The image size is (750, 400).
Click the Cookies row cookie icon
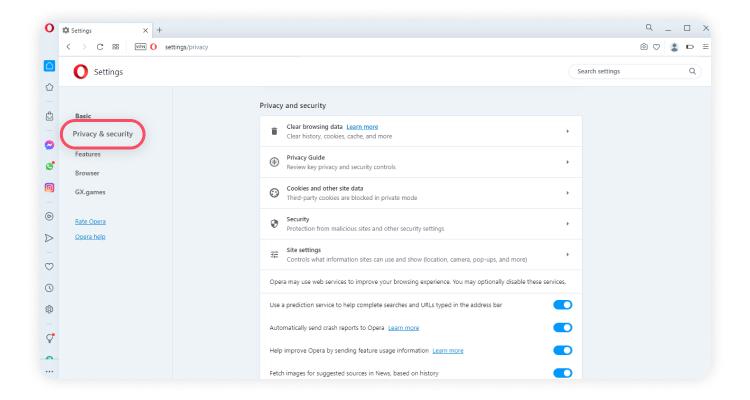[x=274, y=193]
